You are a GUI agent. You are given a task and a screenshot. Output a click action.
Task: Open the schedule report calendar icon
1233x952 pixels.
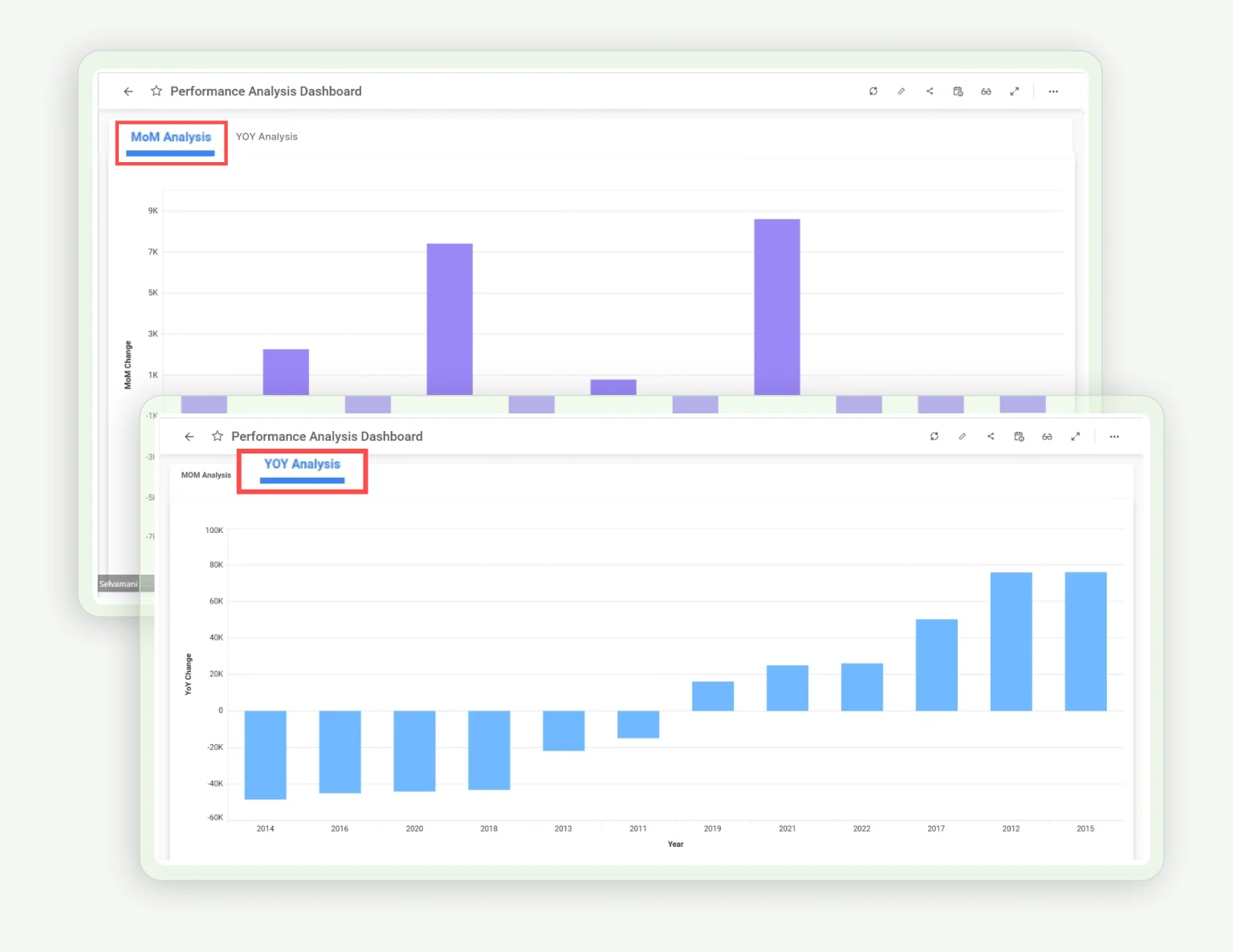[x=958, y=91]
